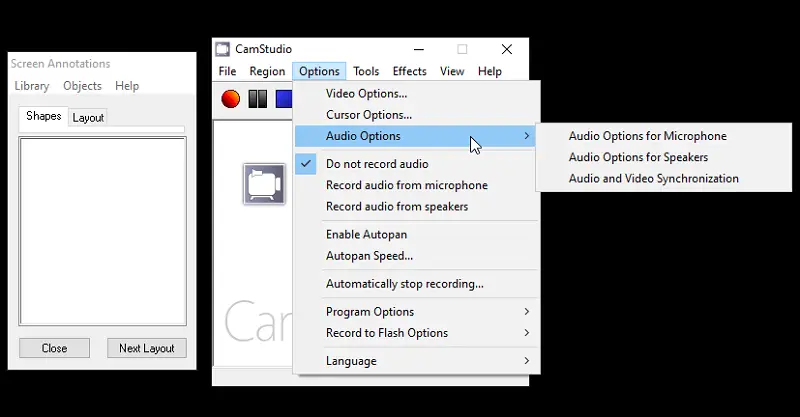Pause recording with the Pause button
The image size is (800, 417).
(x=258, y=99)
